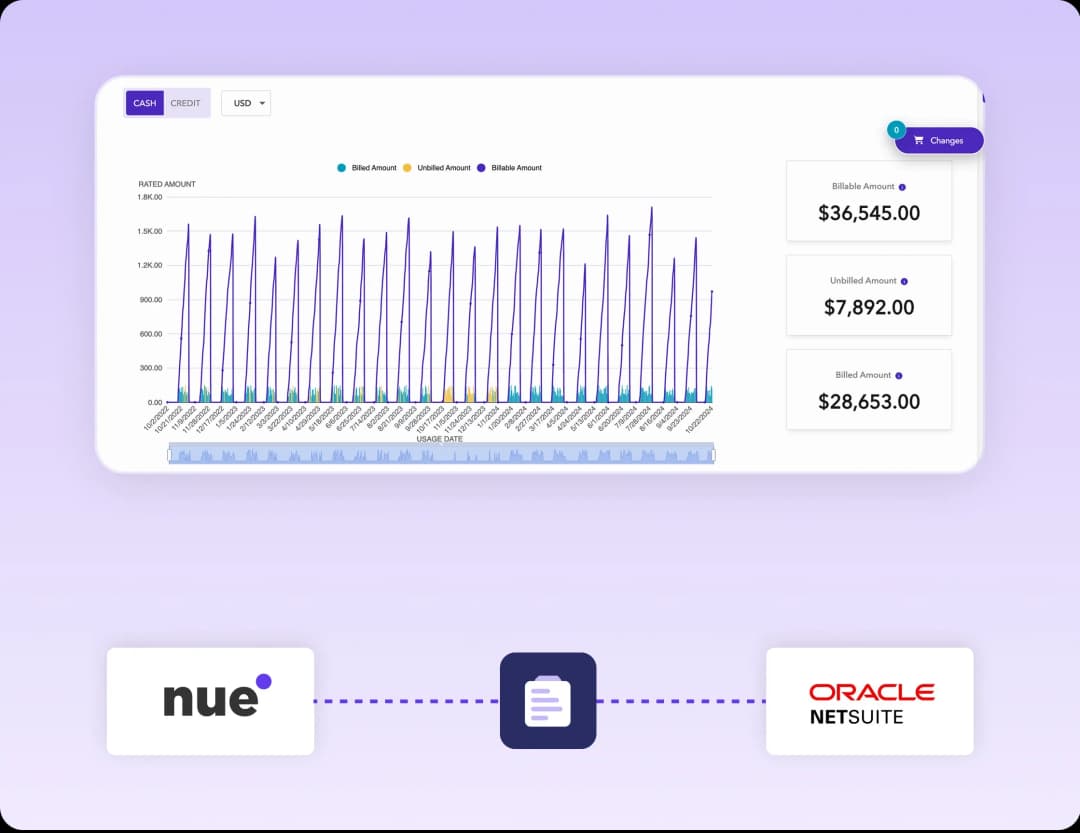Toggle the Billed Amount series in legend
The height and width of the screenshot is (833, 1080).
(x=341, y=167)
